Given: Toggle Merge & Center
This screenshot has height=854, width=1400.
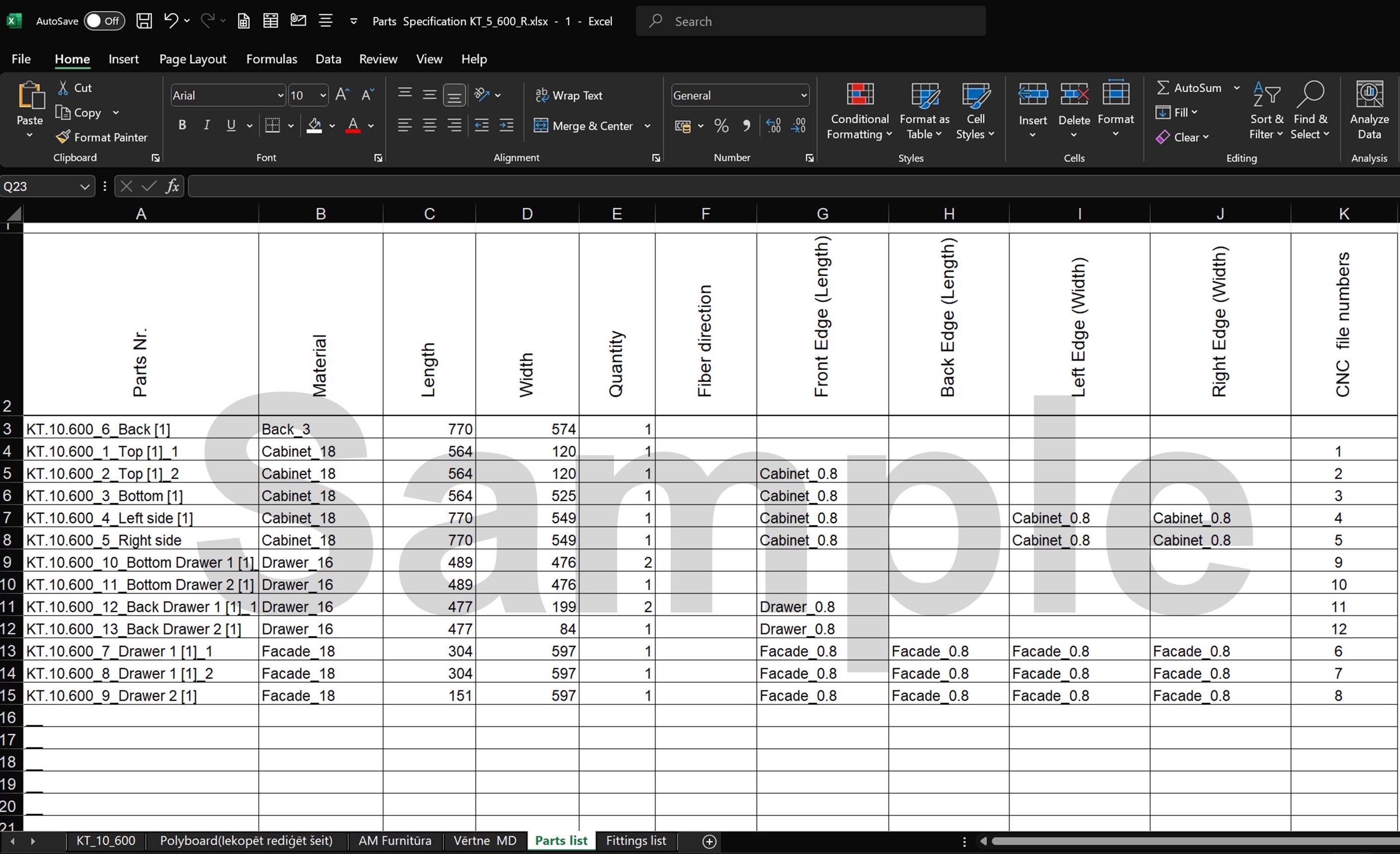Looking at the screenshot, I should tap(584, 126).
